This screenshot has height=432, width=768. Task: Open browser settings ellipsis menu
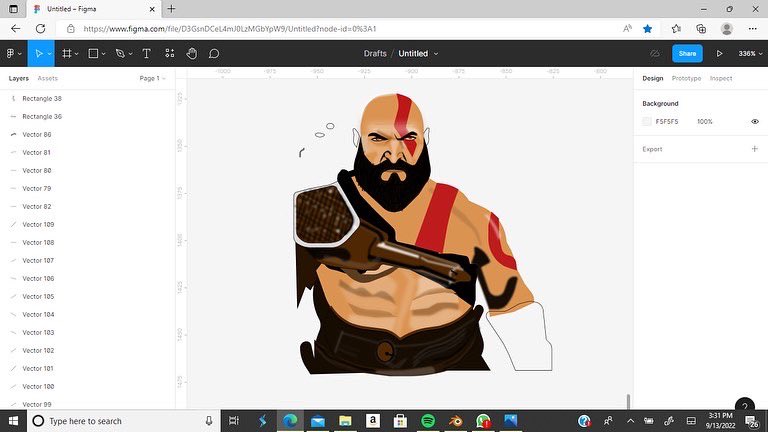tap(753, 29)
